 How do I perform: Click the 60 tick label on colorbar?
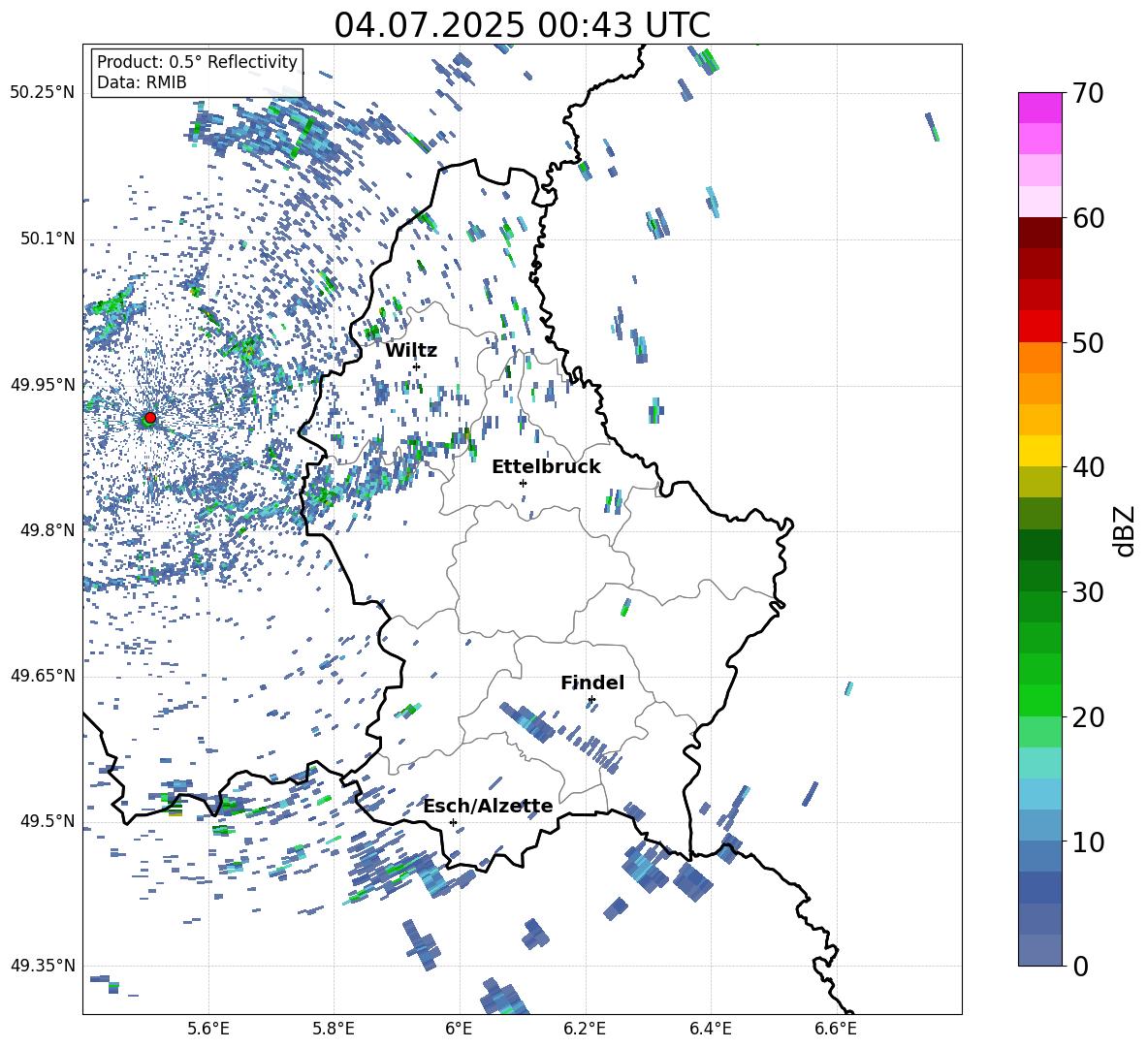click(1089, 218)
